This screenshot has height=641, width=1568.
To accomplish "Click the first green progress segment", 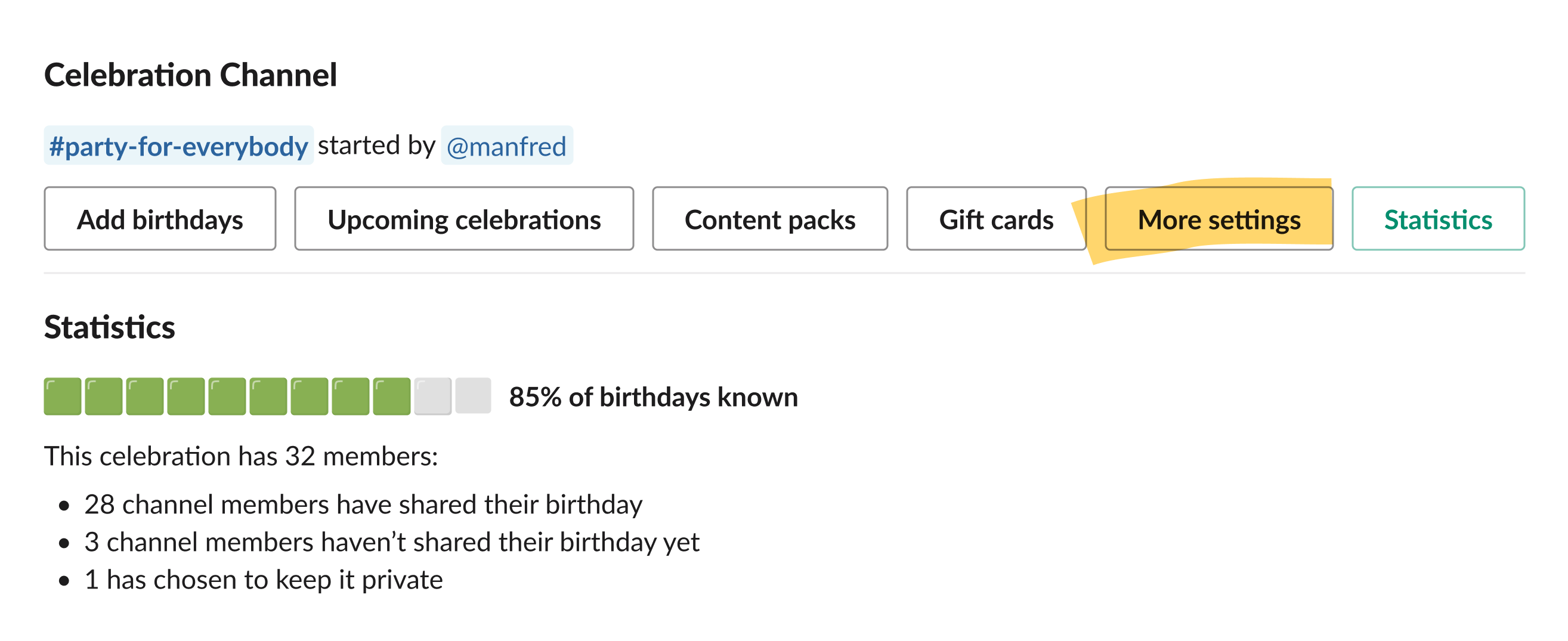I will point(63,397).
